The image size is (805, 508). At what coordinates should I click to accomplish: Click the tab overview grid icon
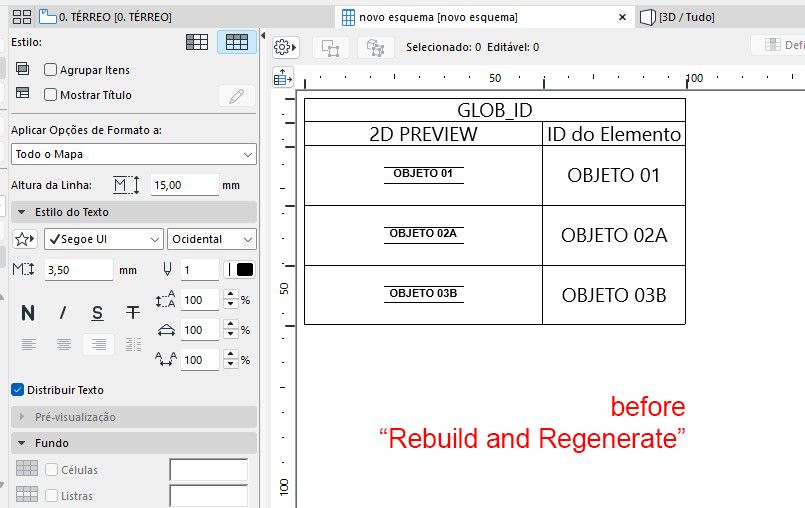22,17
